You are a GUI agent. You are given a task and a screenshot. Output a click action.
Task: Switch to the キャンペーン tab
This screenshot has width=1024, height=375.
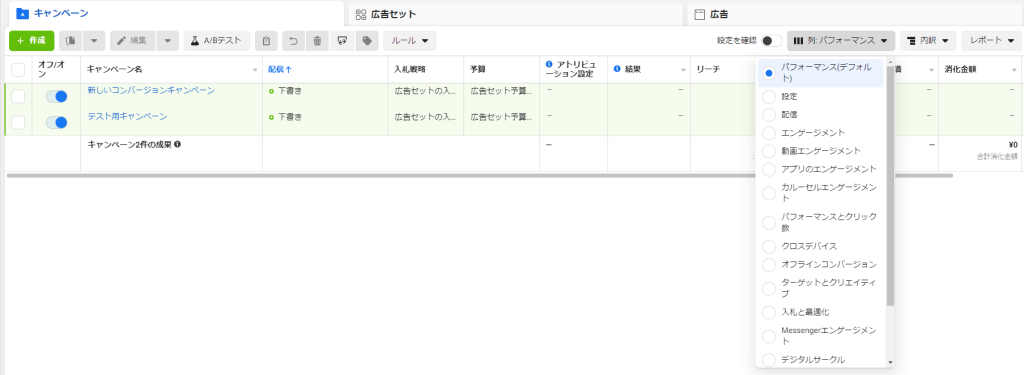[x=175, y=13]
